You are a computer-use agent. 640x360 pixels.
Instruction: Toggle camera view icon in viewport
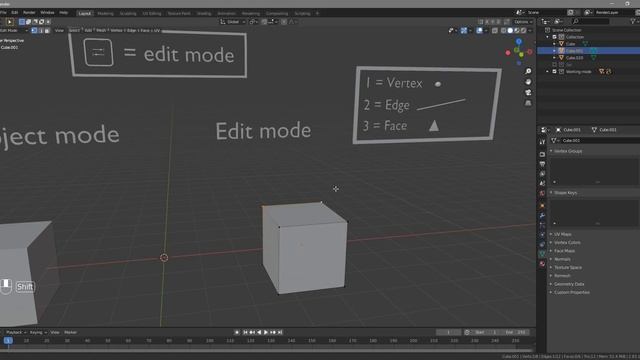coord(528,93)
